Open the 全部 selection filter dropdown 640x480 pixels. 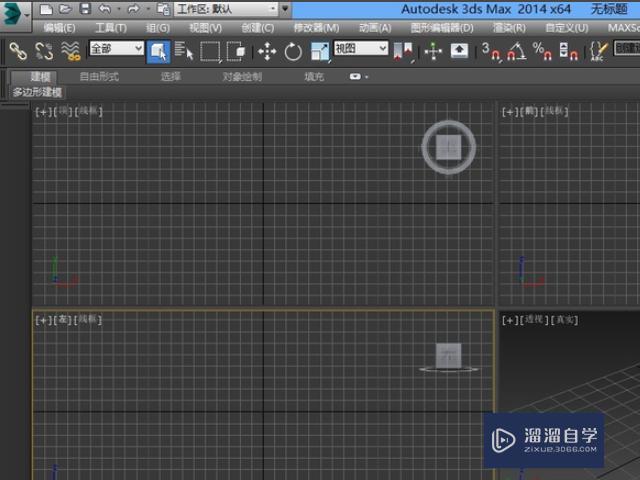116,48
